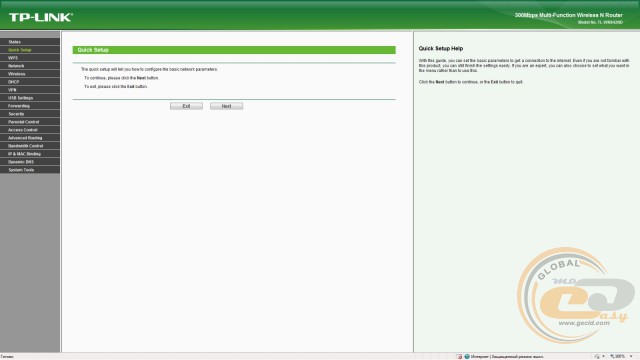Expand the DHCP menu section
The width and height of the screenshot is (640, 360).
[x=30, y=82]
